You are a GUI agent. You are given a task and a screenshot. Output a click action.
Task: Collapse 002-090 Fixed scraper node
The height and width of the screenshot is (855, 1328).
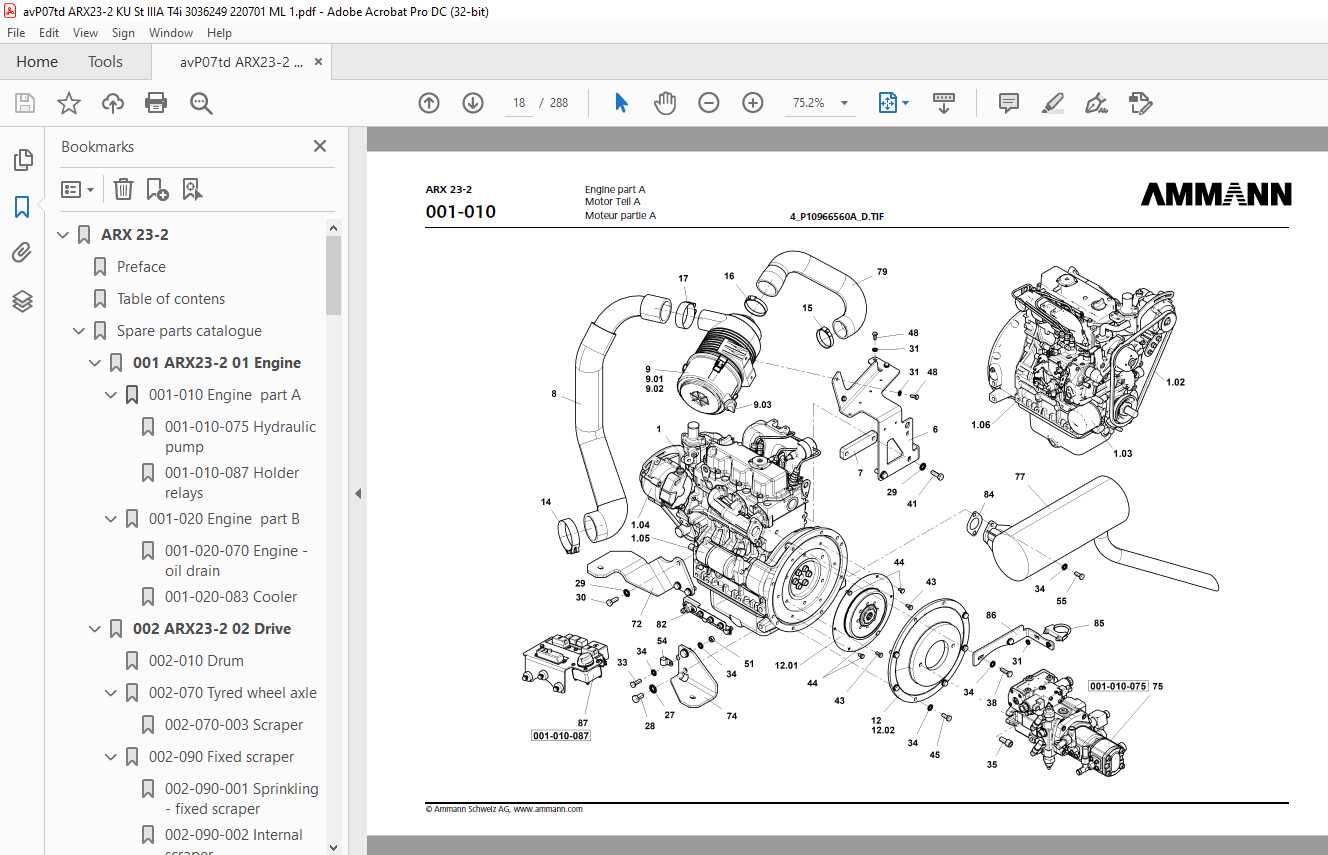[x=111, y=757]
